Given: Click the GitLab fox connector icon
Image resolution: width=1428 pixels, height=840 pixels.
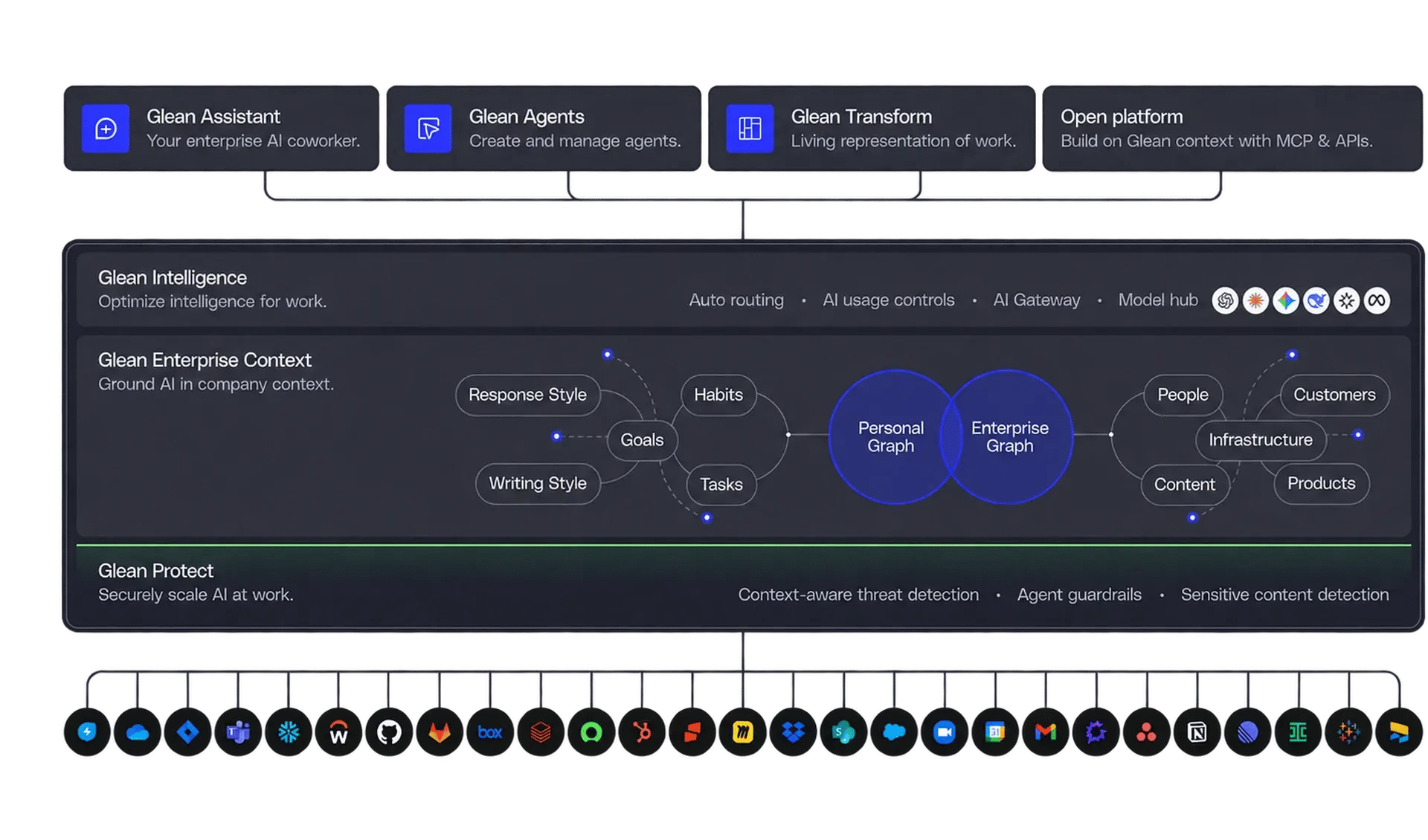Looking at the screenshot, I should 440,732.
